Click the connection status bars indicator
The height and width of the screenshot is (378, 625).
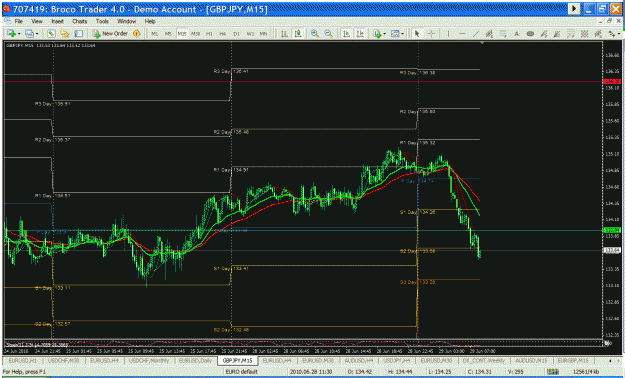pos(553,372)
